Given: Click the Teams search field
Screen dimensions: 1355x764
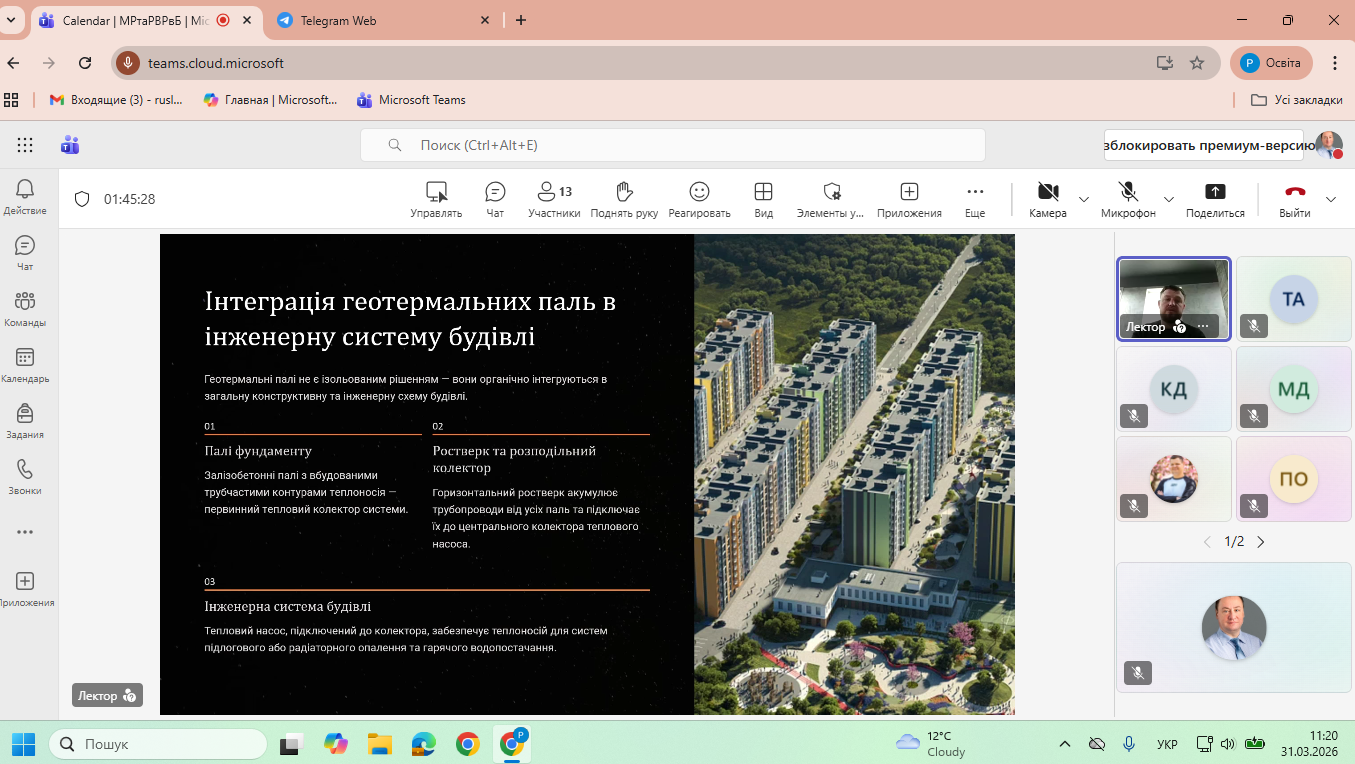Looking at the screenshot, I should pos(672,145).
